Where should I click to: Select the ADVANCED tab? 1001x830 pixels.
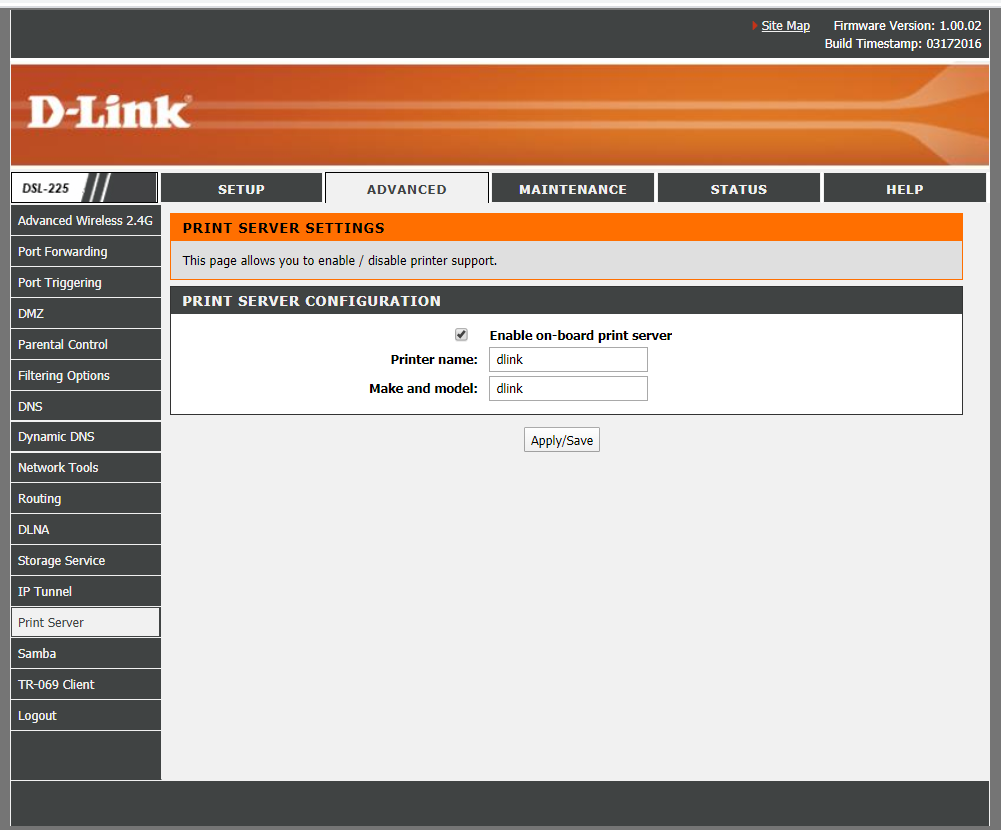pos(407,189)
